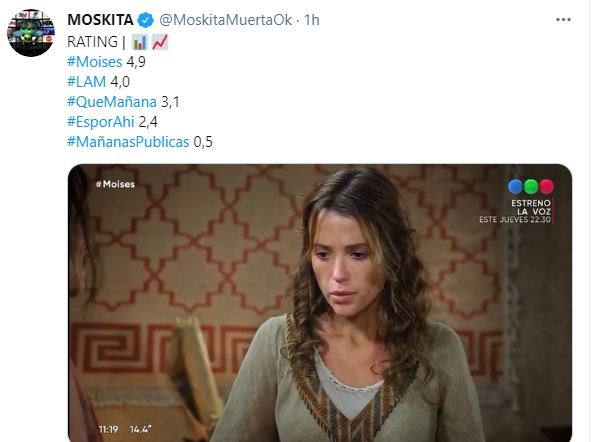Screen dimensions: 603x442
Task: Click the blue verified badge
Action: click(146, 20)
